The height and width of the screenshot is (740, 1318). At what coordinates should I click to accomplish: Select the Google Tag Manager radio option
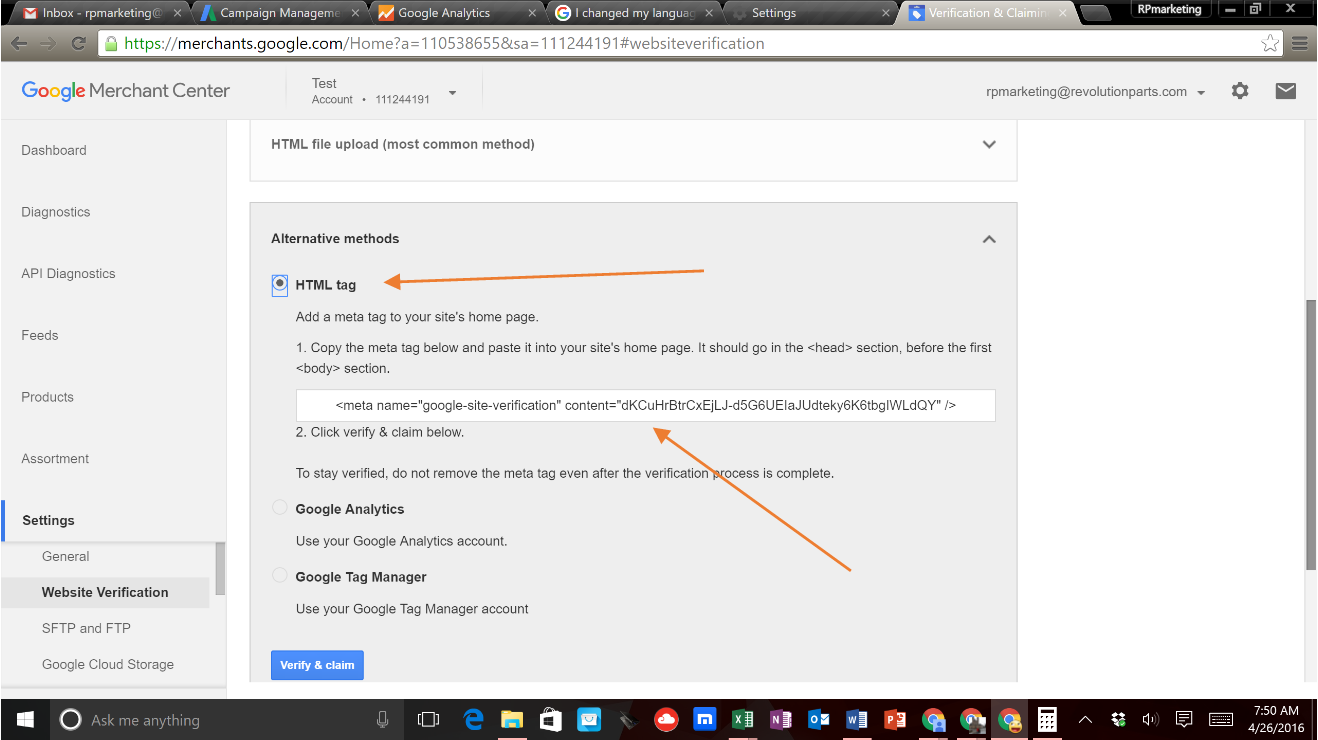pos(280,576)
